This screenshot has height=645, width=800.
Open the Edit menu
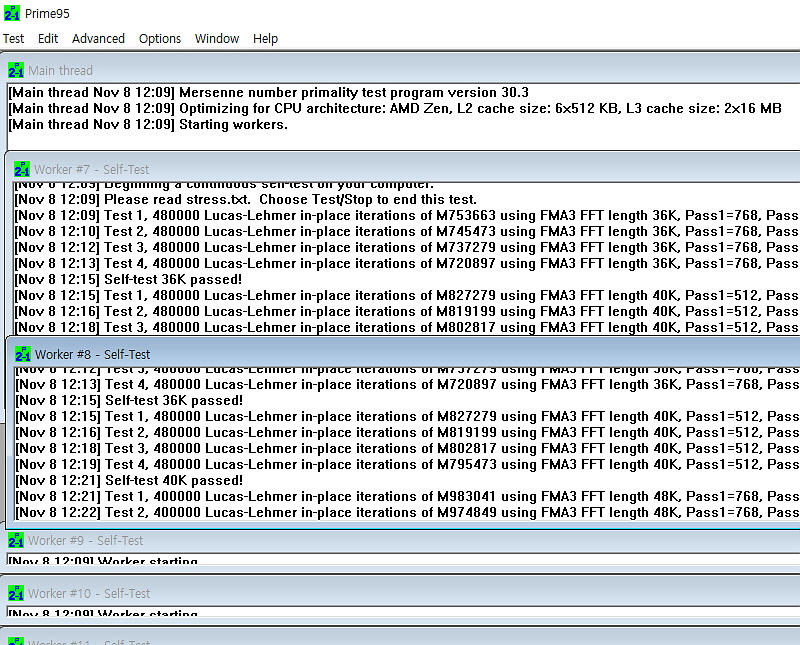pos(48,39)
